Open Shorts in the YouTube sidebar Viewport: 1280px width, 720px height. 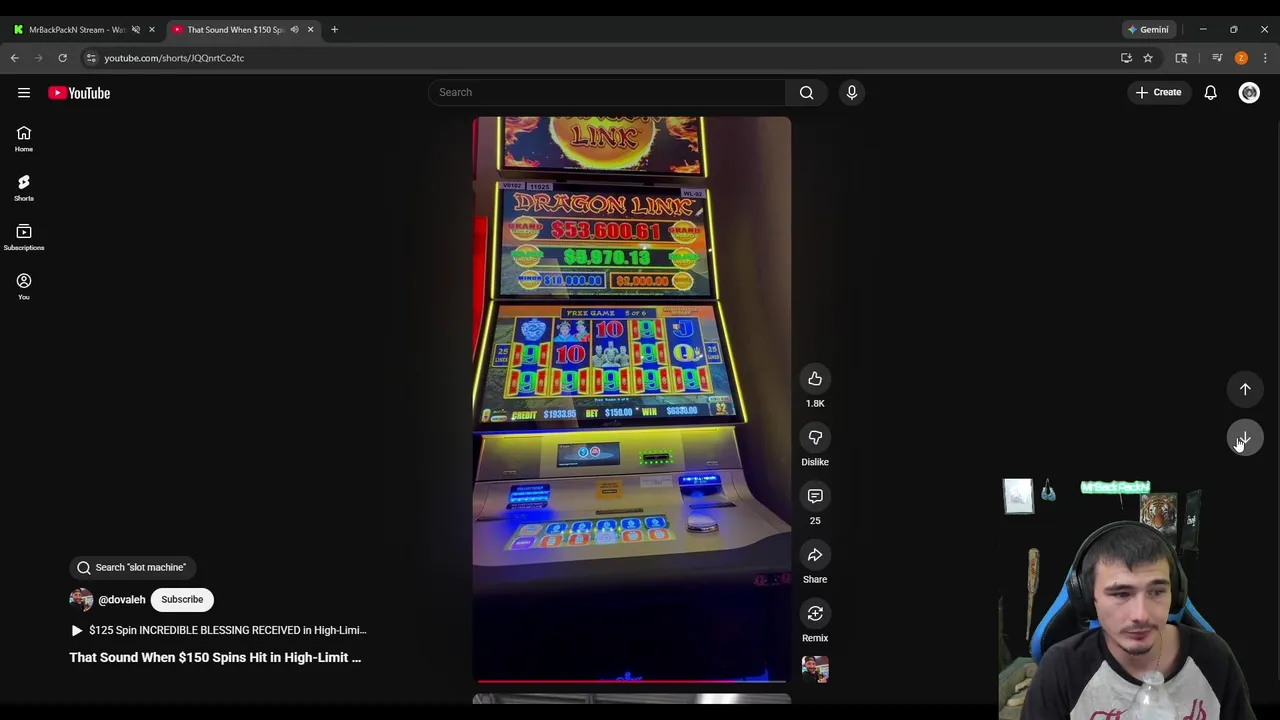(x=24, y=188)
